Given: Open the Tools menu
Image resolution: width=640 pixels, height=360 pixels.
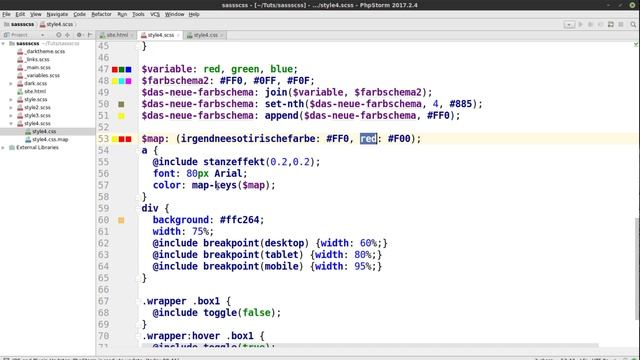Looking at the screenshot, I should [138, 14].
